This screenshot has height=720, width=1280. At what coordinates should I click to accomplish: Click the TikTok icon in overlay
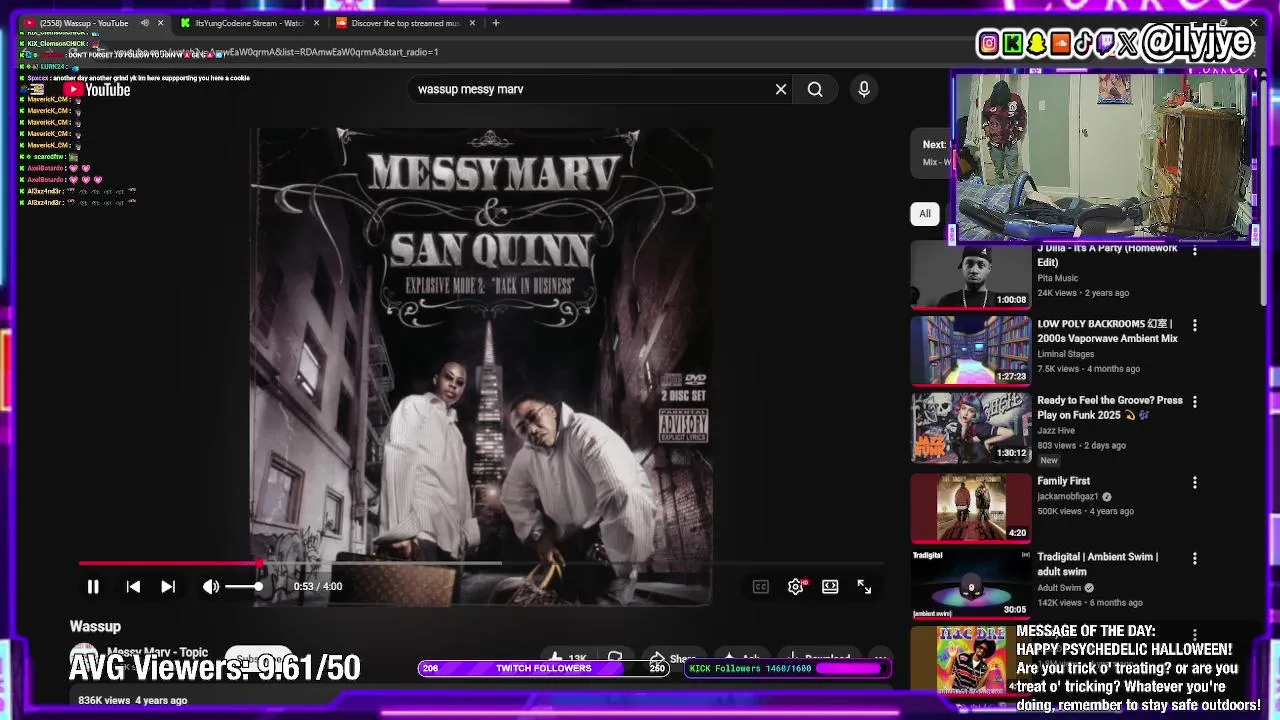coord(1083,43)
